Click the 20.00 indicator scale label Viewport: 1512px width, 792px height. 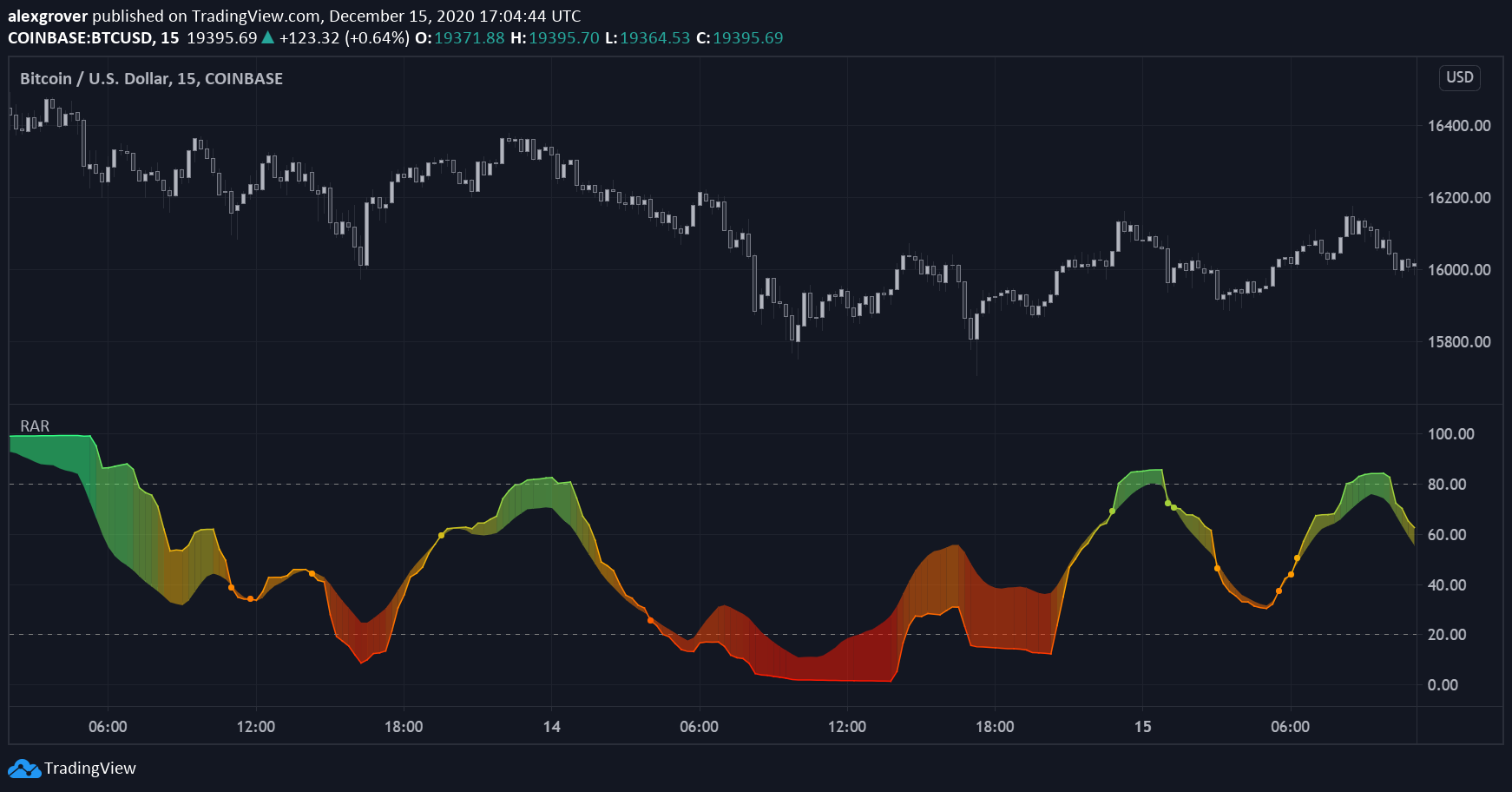[x=1447, y=635]
